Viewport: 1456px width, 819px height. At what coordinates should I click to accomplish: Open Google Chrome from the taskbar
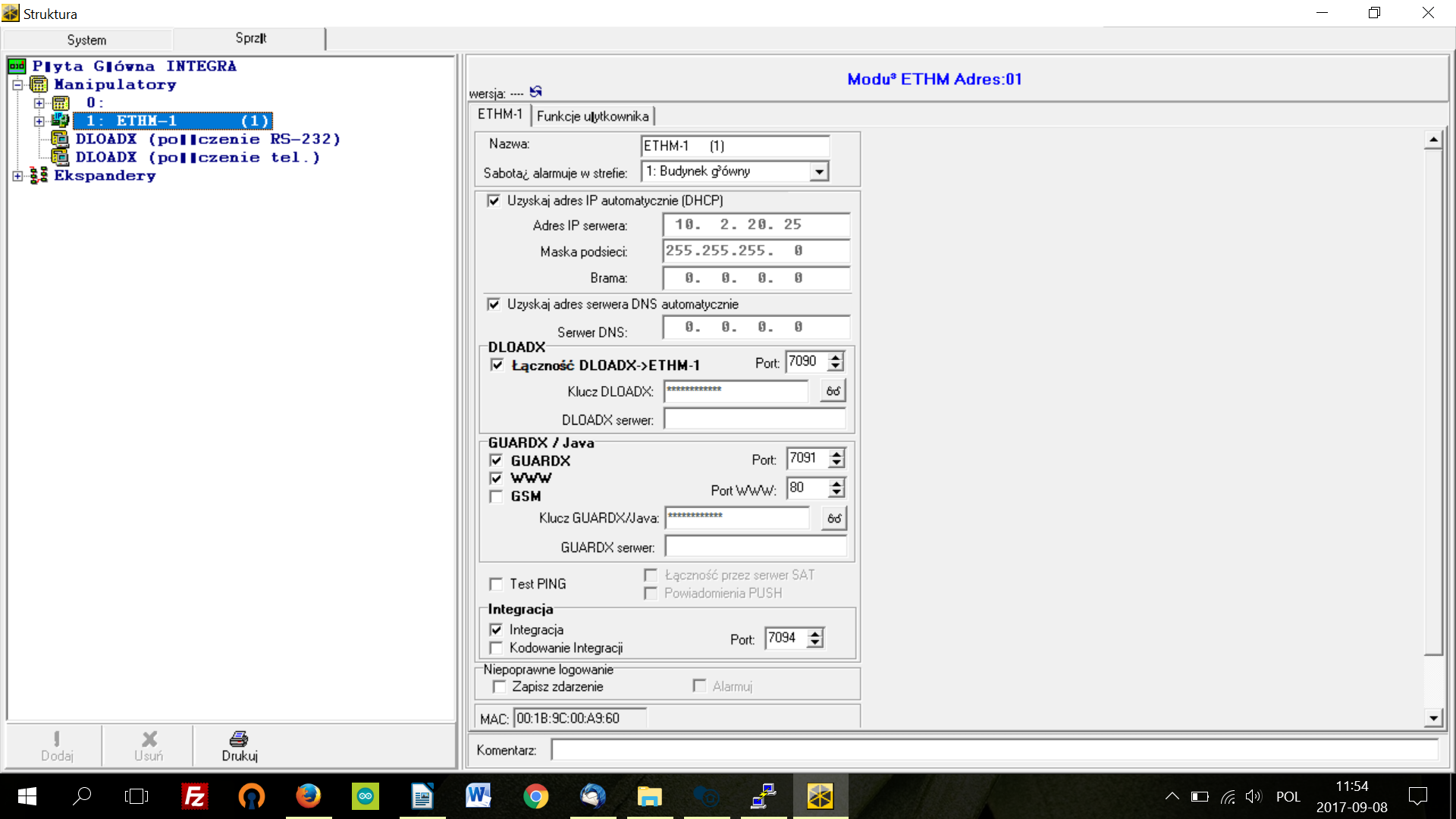point(535,796)
